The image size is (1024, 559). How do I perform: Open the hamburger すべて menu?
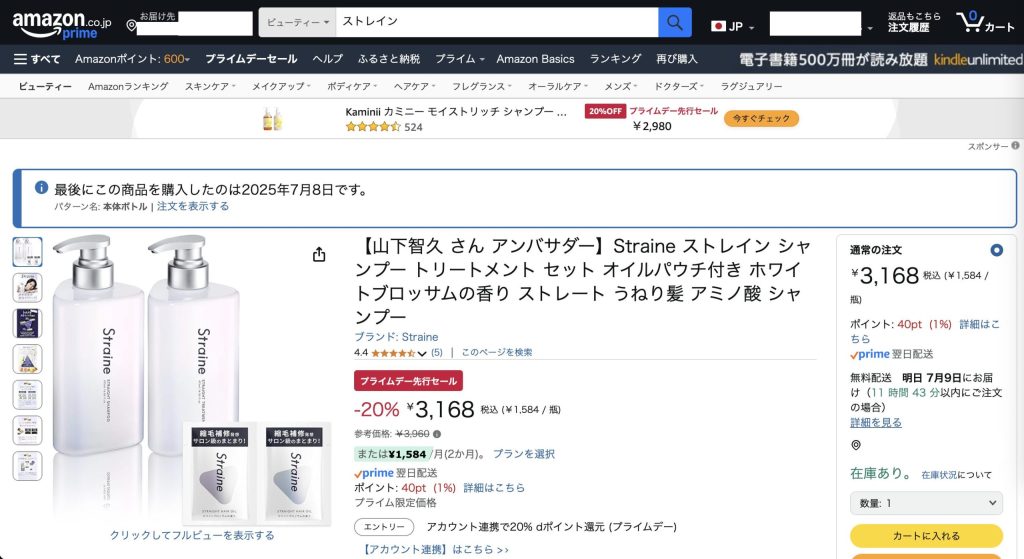(37, 59)
